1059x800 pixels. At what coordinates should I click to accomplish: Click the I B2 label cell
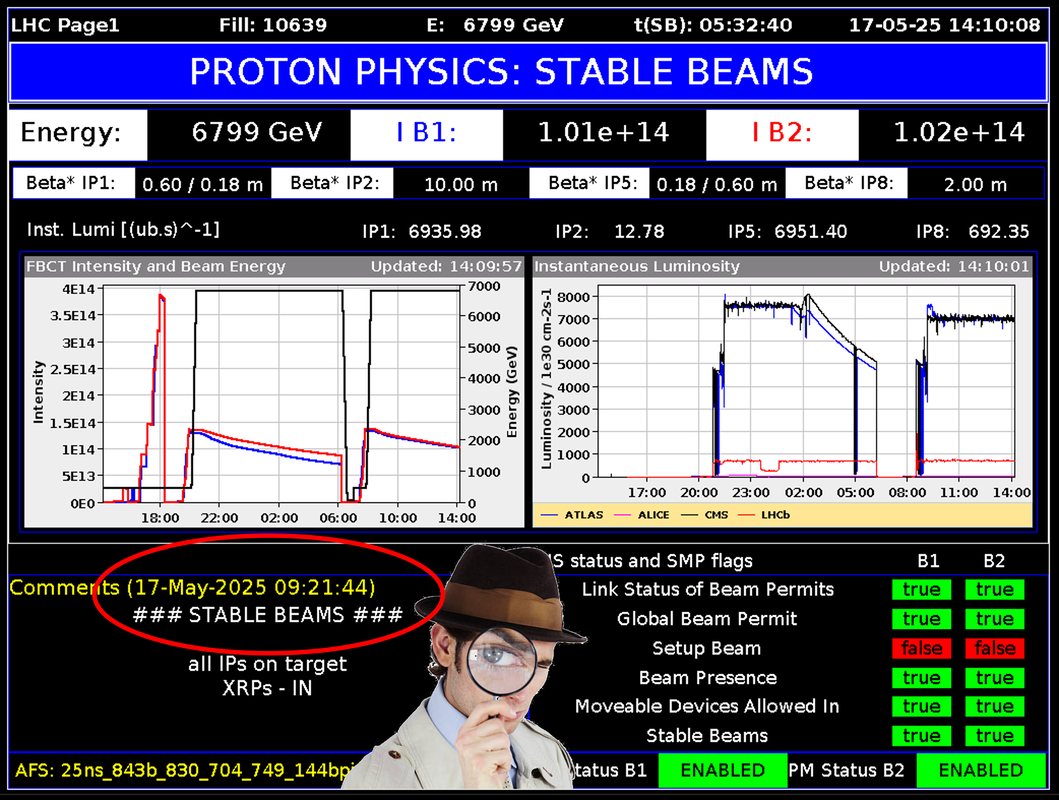point(782,133)
